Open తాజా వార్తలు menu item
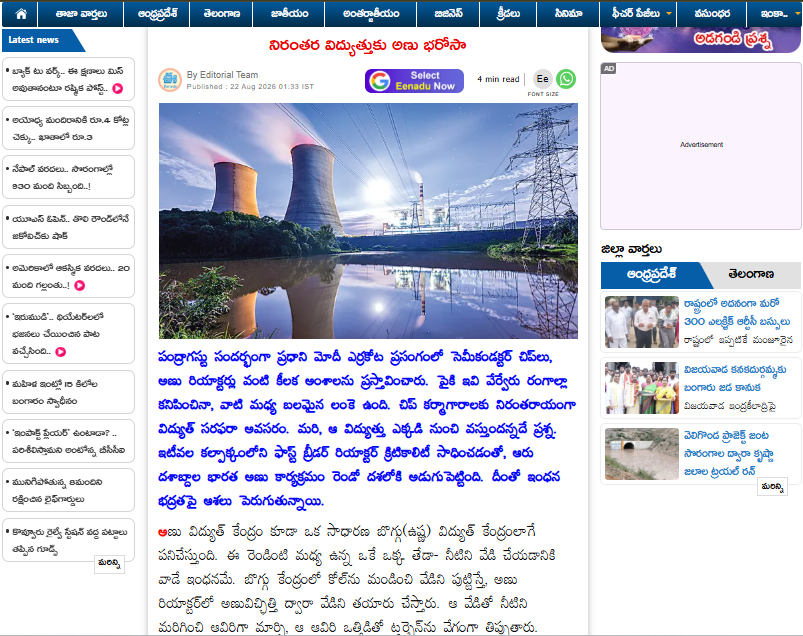803x636 pixels. (x=81, y=14)
